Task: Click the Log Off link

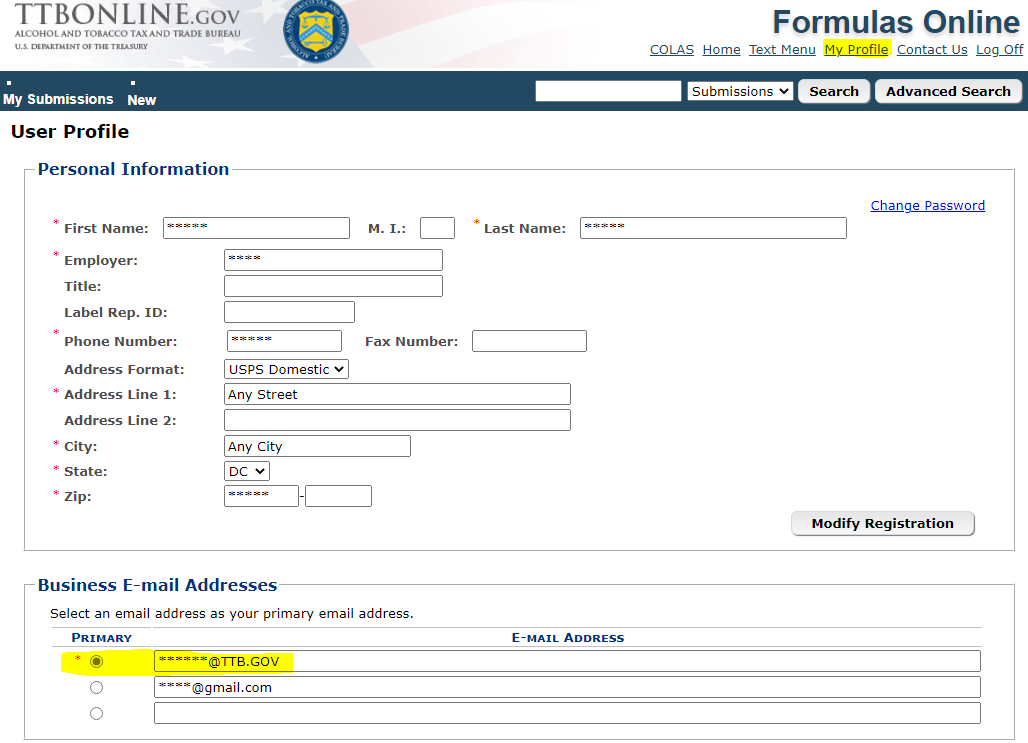Action: point(999,50)
